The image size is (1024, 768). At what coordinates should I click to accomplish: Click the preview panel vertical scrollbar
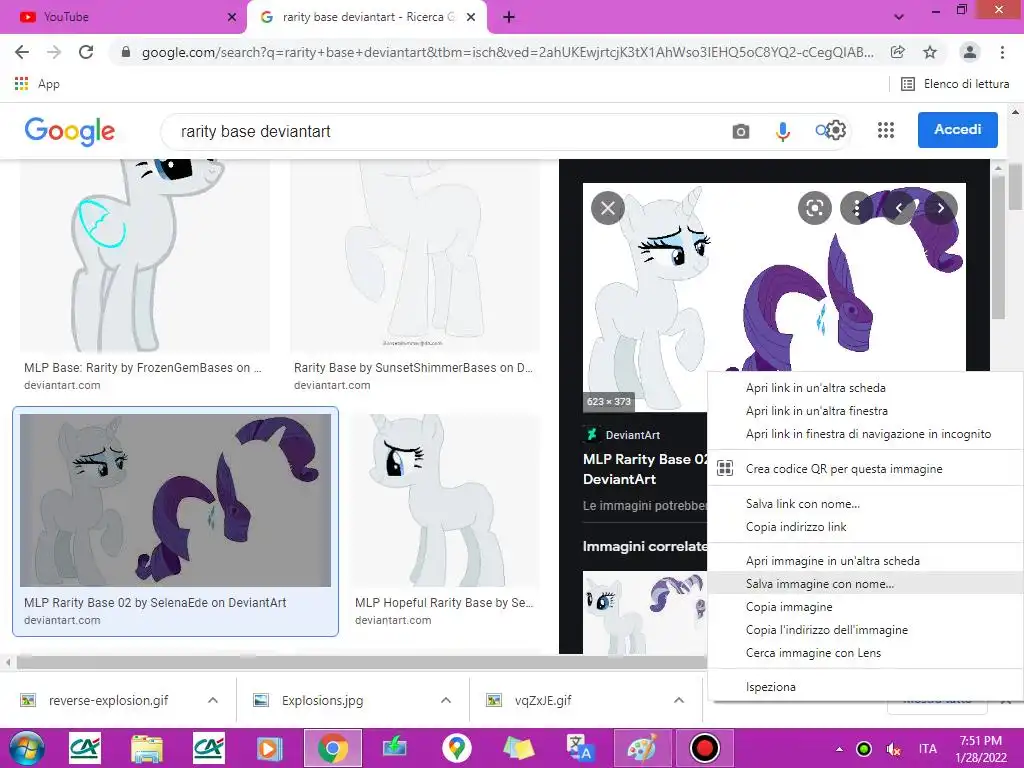pyautogui.click(x=997, y=248)
